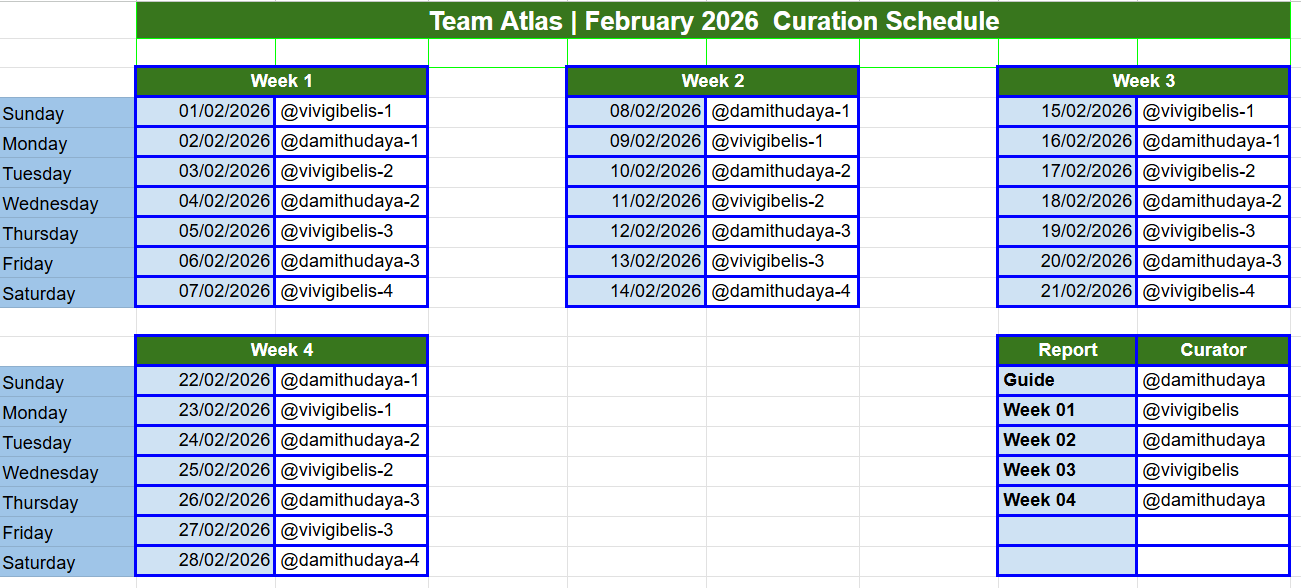Viewport: 1301px width, 588px height.
Task: Click the date cell 01/02/2026
Action: coord(205,111)
